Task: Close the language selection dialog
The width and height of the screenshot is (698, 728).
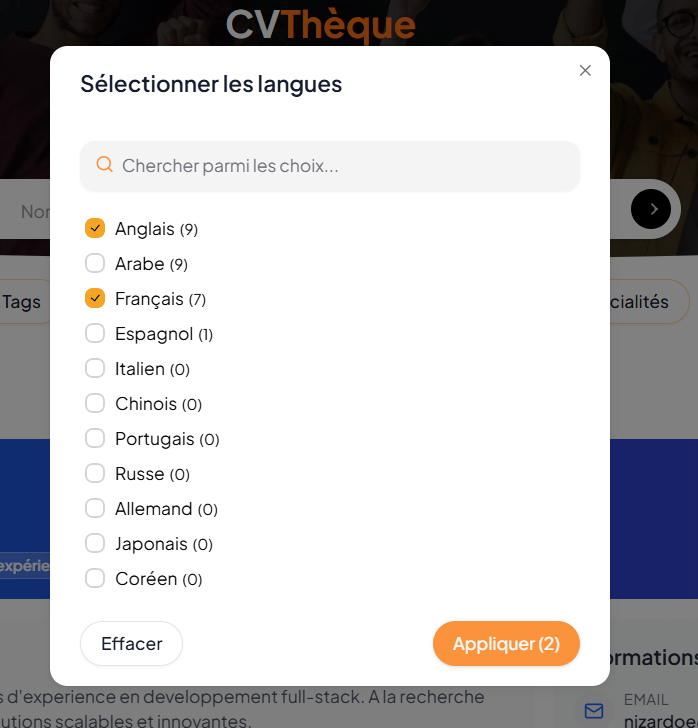Action: point(585,70)
